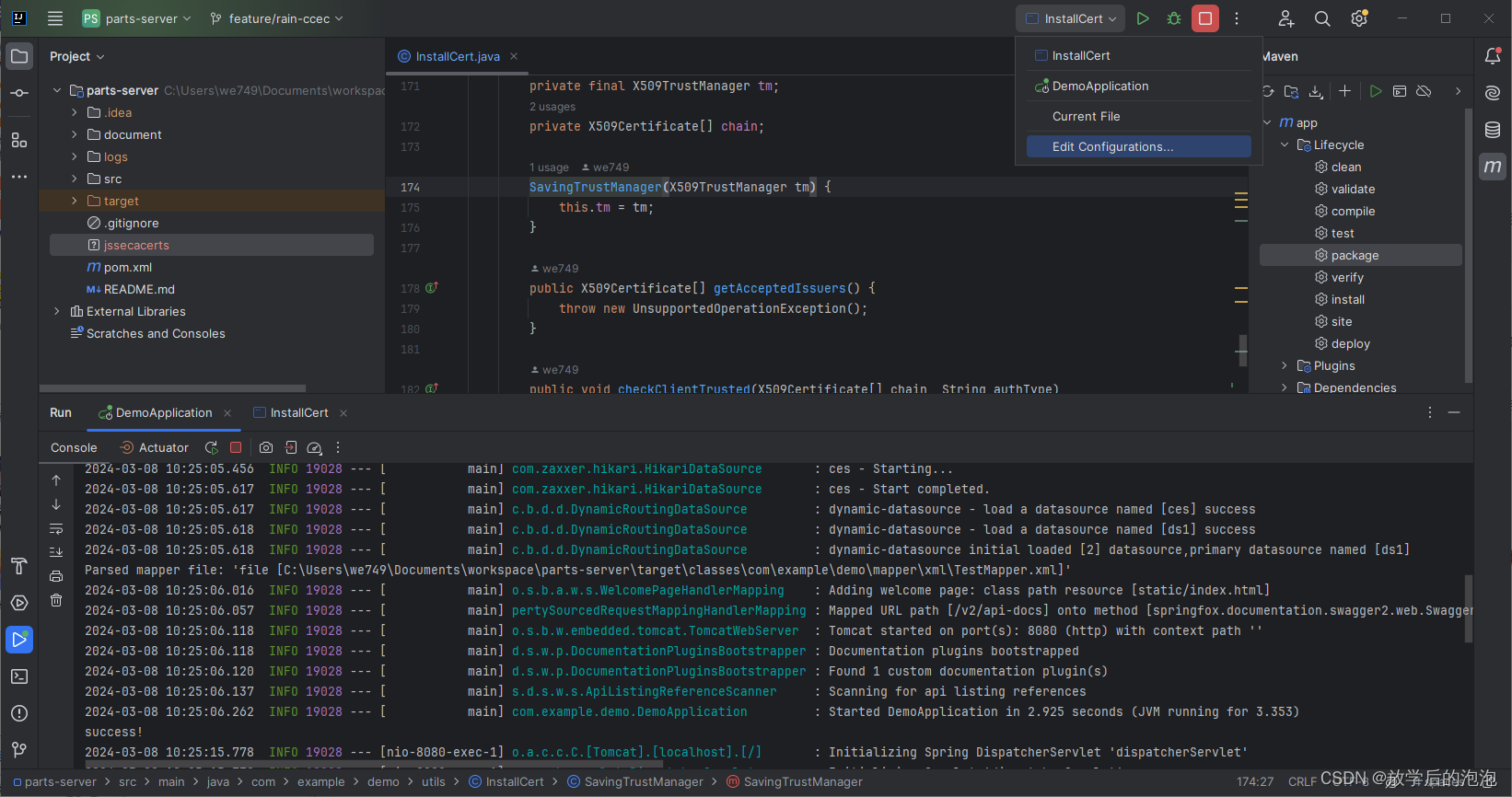
Task: Run the selected Maven build with green arrow
Action: (x=1375, y=91)
